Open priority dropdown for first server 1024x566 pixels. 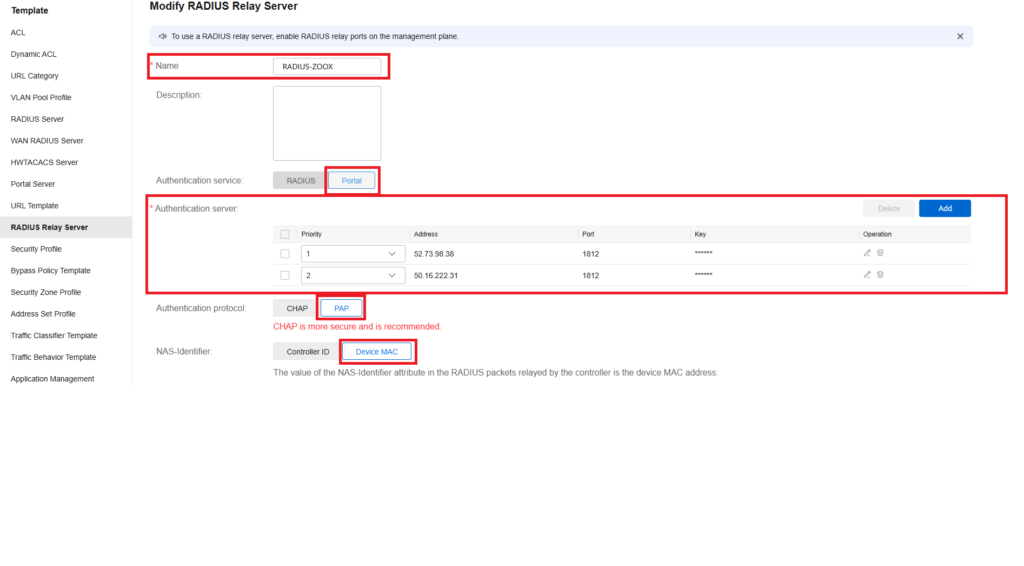click(353, 254)
